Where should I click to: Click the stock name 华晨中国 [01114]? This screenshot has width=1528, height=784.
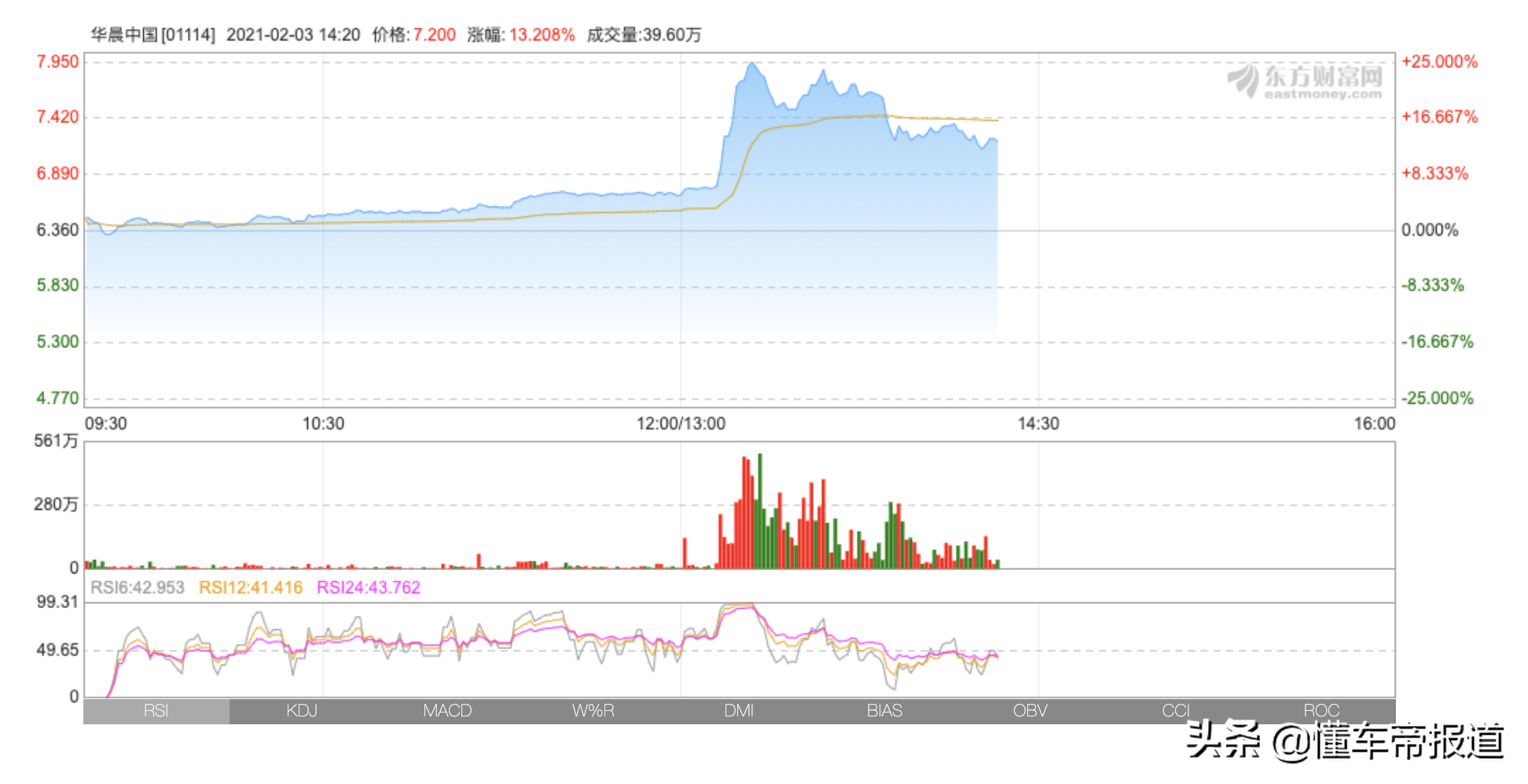[152, 35]
